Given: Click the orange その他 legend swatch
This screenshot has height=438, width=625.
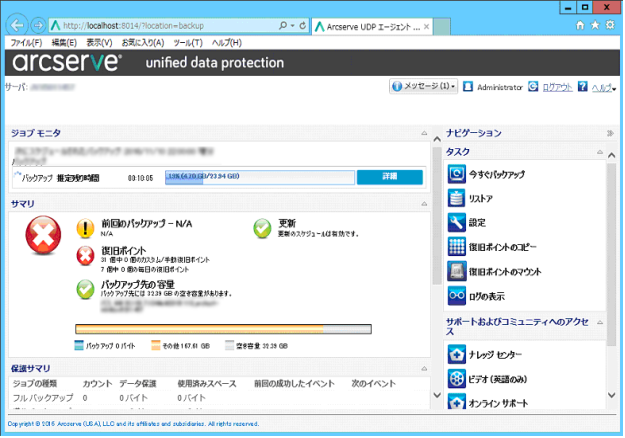Looking at the screenshot, I should 155,345.
